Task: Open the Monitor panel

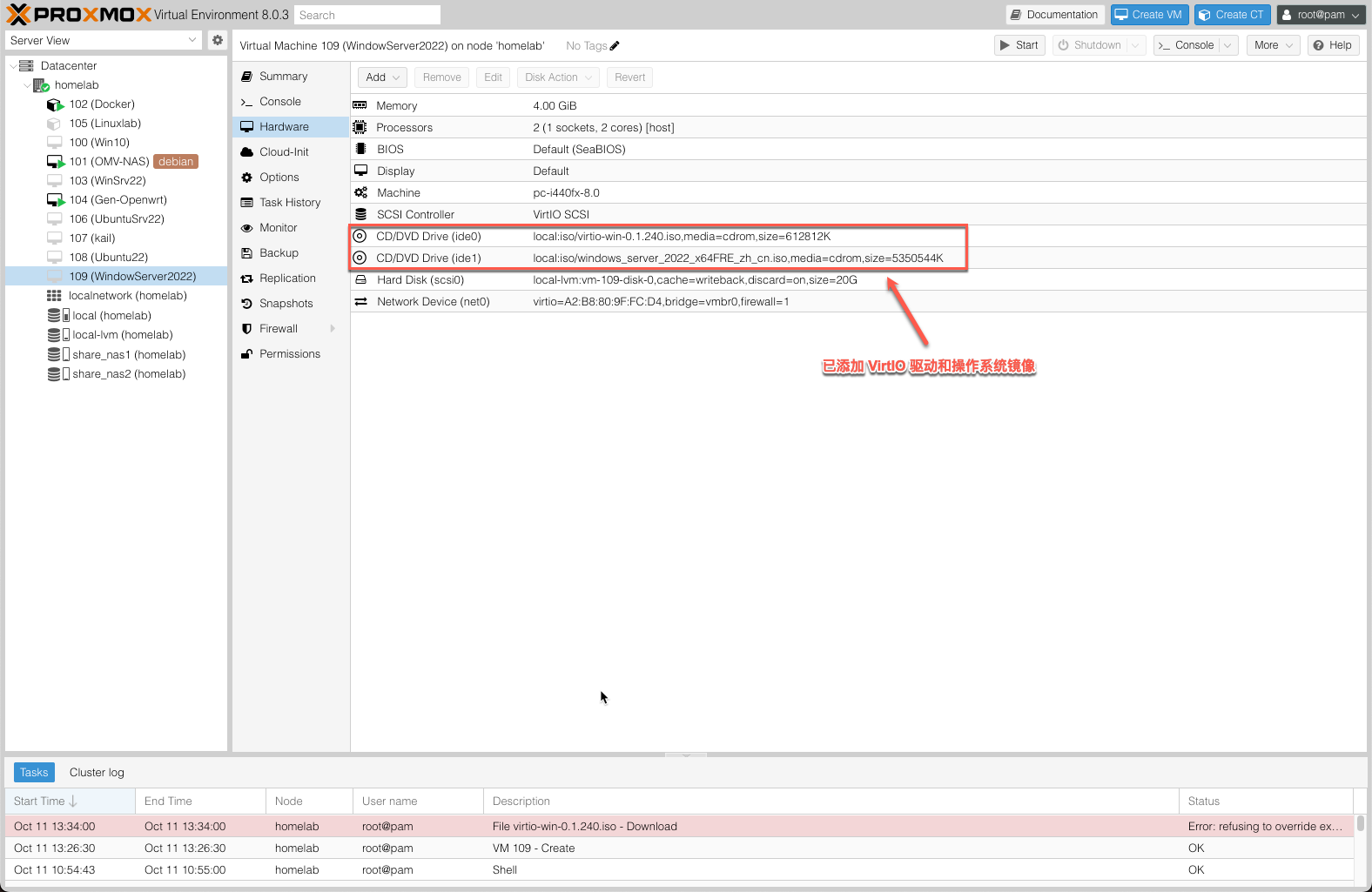Action: click(291, 228)
